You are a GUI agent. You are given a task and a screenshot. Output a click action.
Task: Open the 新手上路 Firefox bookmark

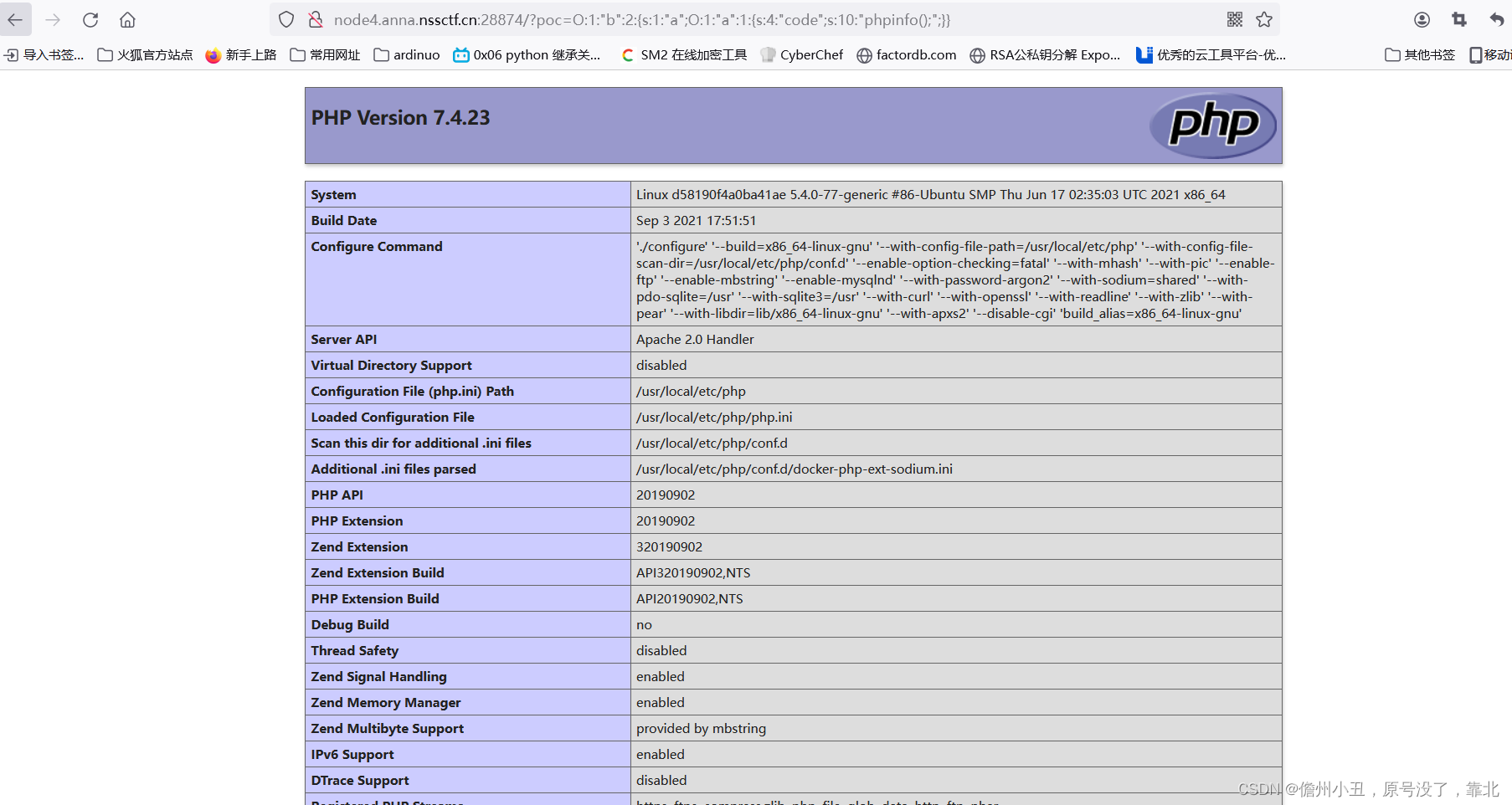(x=241, y=54)
